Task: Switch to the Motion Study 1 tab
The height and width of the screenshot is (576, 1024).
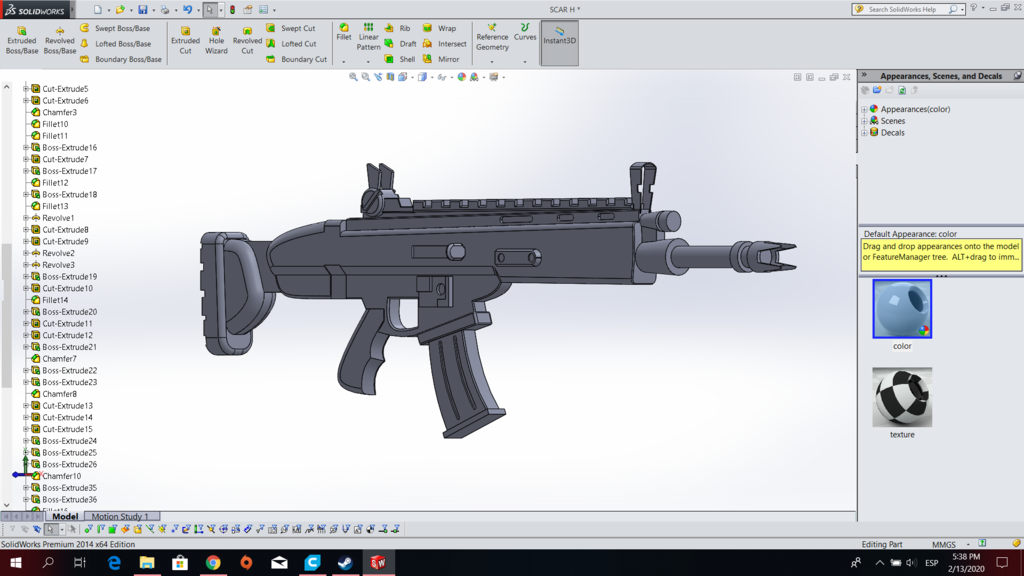Action: click(120, 516)
